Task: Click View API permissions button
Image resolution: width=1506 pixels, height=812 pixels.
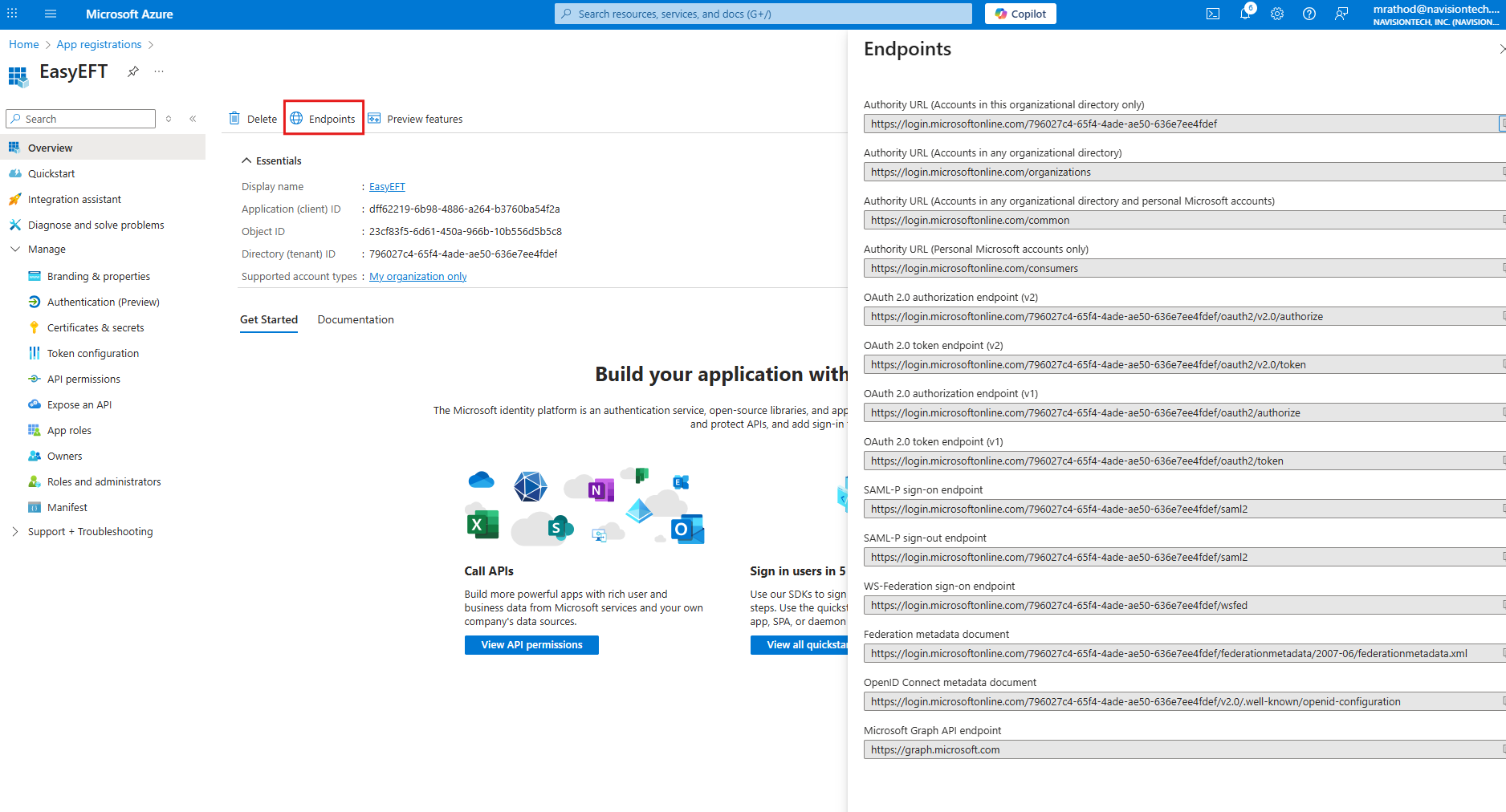Action: [531, 645]
